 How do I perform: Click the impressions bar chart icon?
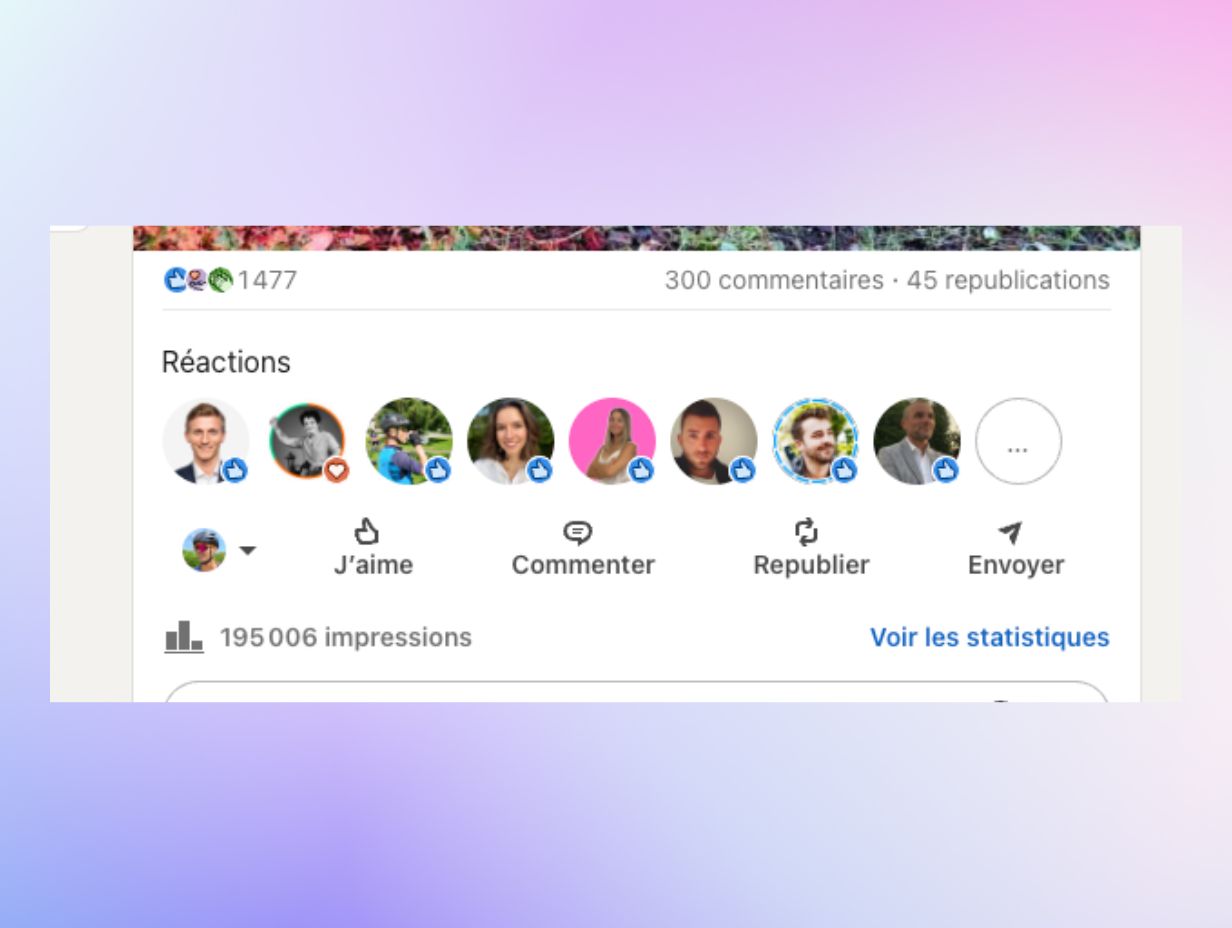184,636
